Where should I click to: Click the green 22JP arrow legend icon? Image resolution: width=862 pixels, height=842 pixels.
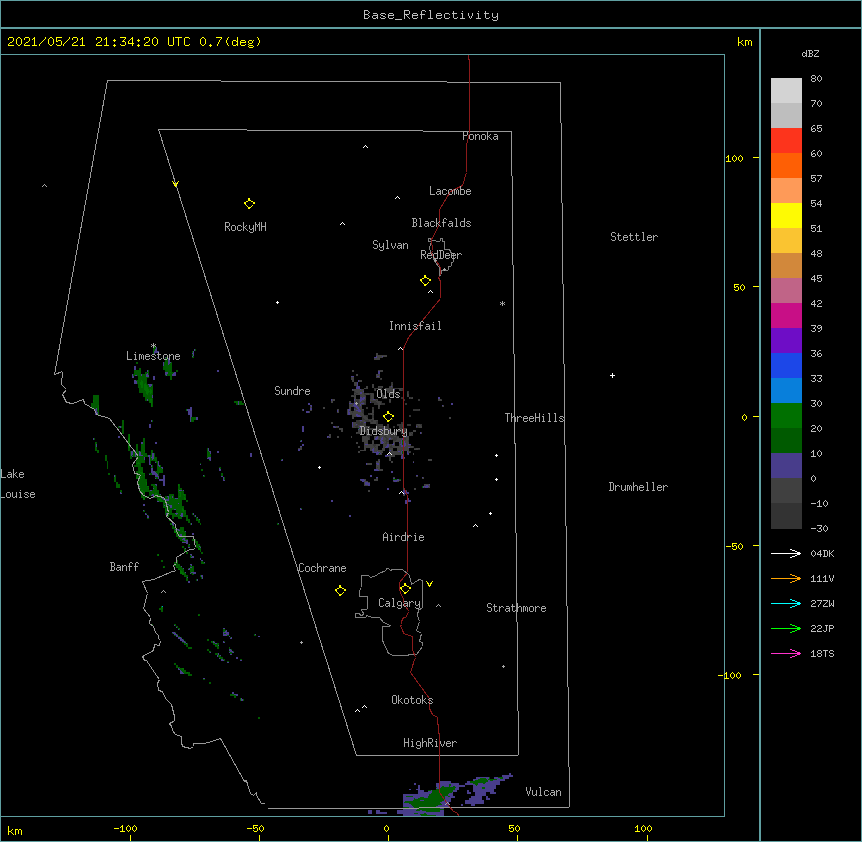pyautogui.click(x=786, y=628)
